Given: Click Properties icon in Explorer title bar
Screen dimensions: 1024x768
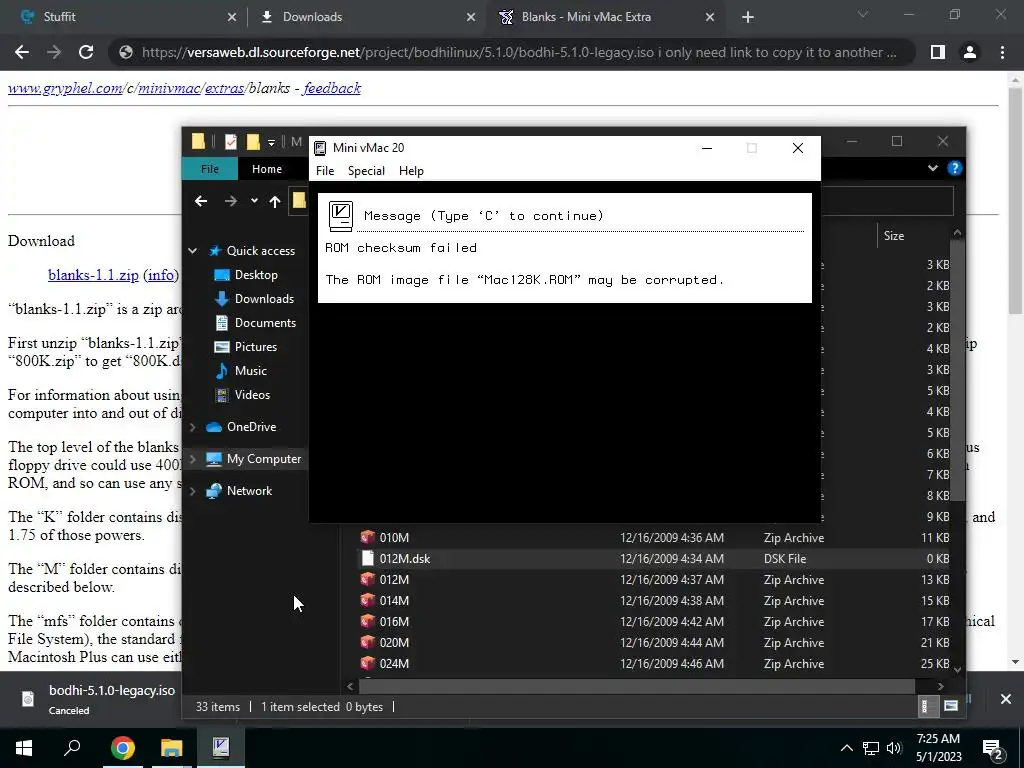Looking at the screenshot, I should (231, 142).
